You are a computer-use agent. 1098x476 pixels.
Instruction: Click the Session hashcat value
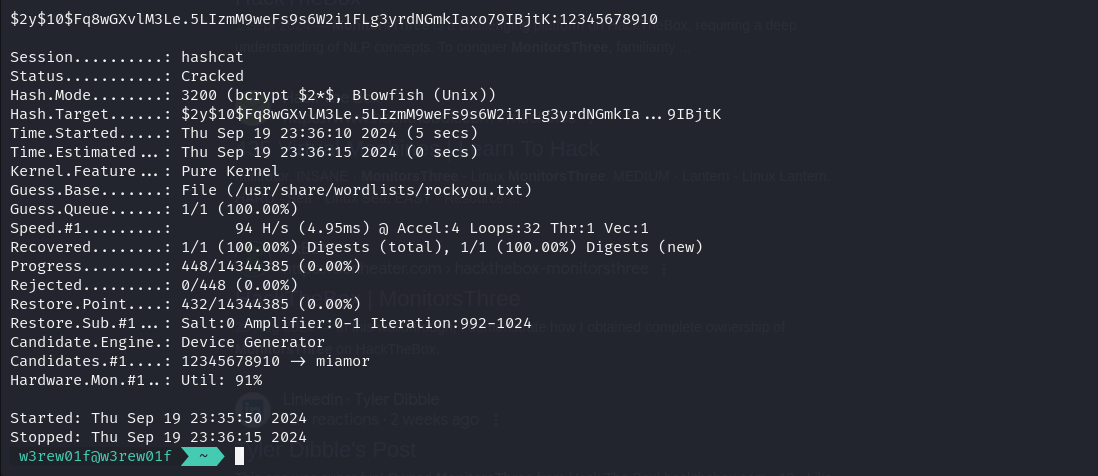click(x=212, y=57)
